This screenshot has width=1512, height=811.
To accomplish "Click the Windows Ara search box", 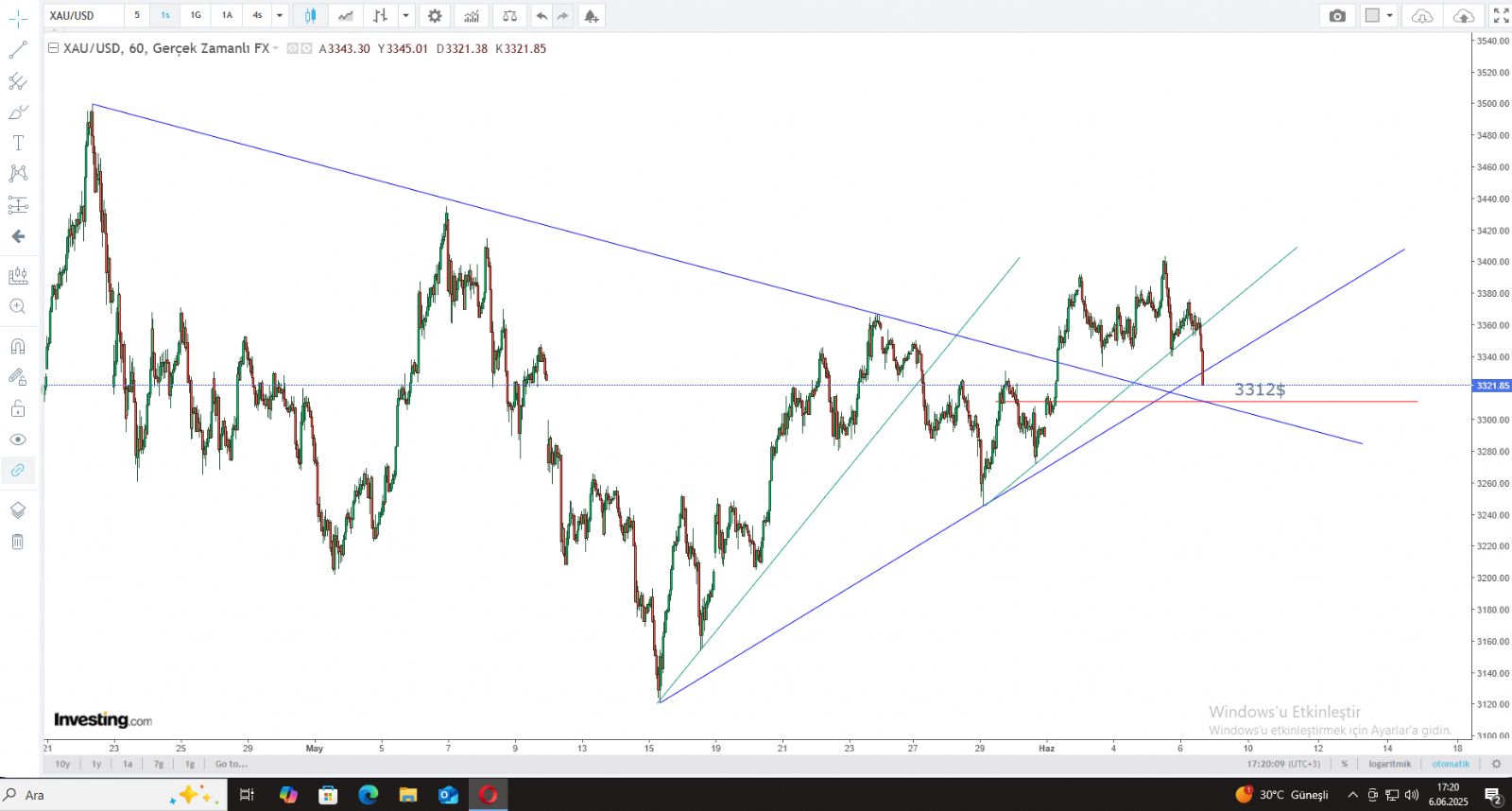I will pos(113,795).
